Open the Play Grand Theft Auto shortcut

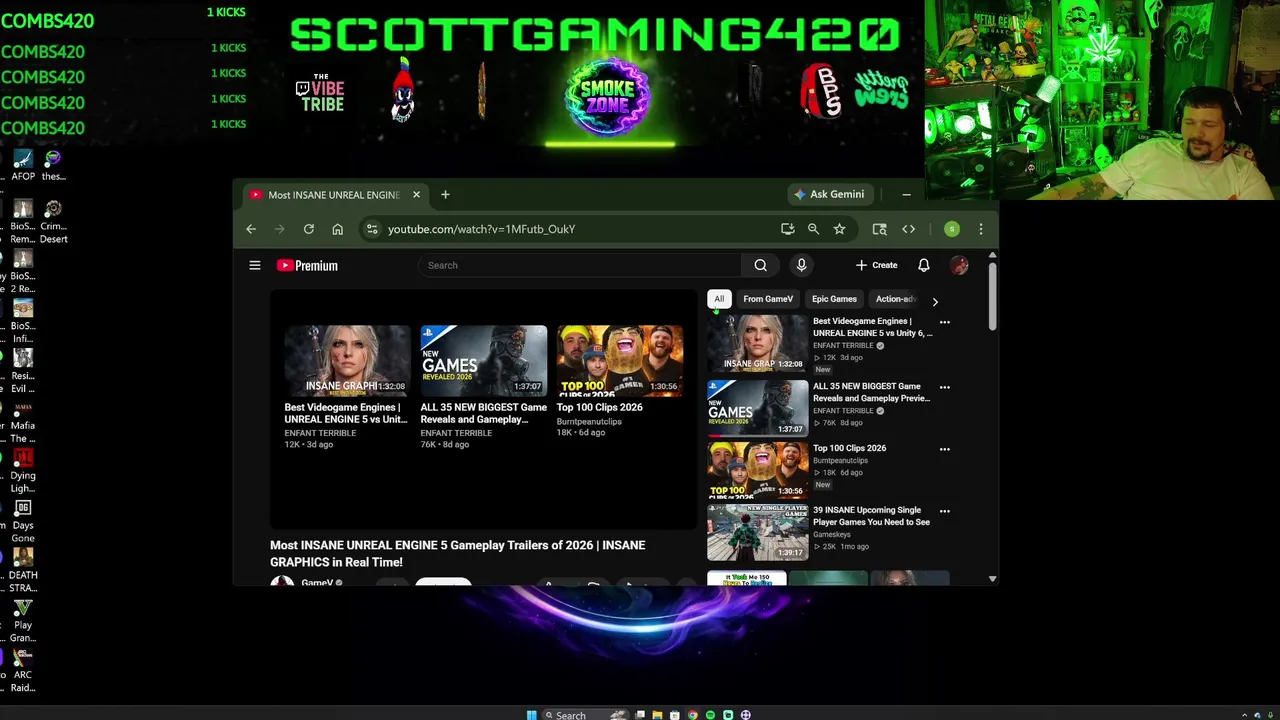click(23, 622)
